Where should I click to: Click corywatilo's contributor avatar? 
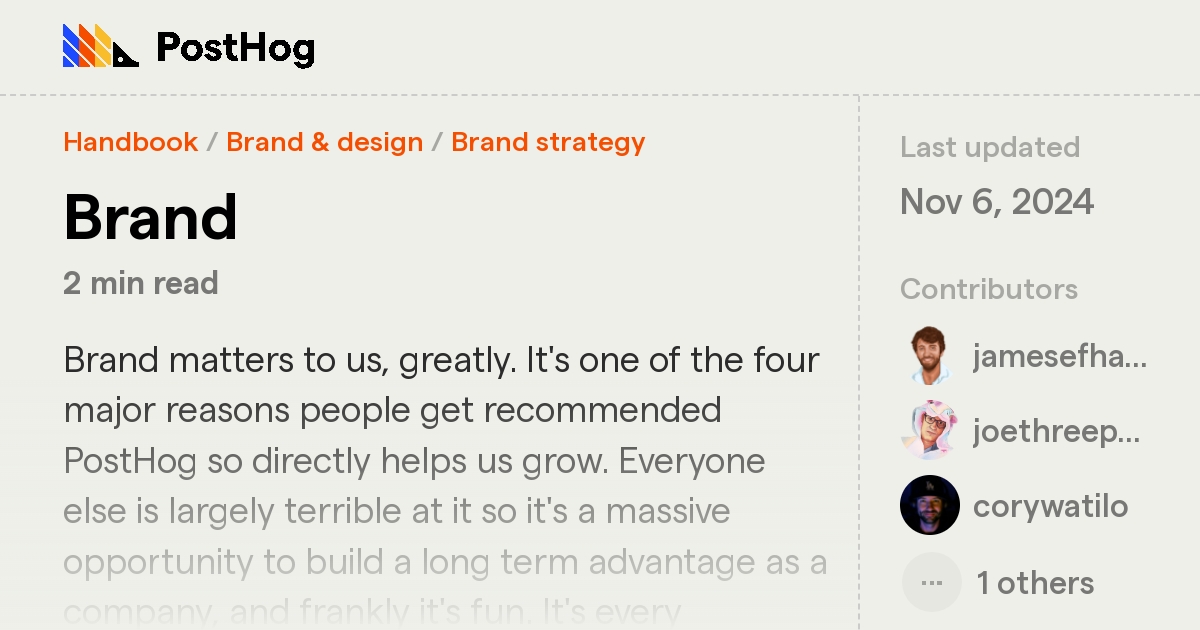[928, 505]
